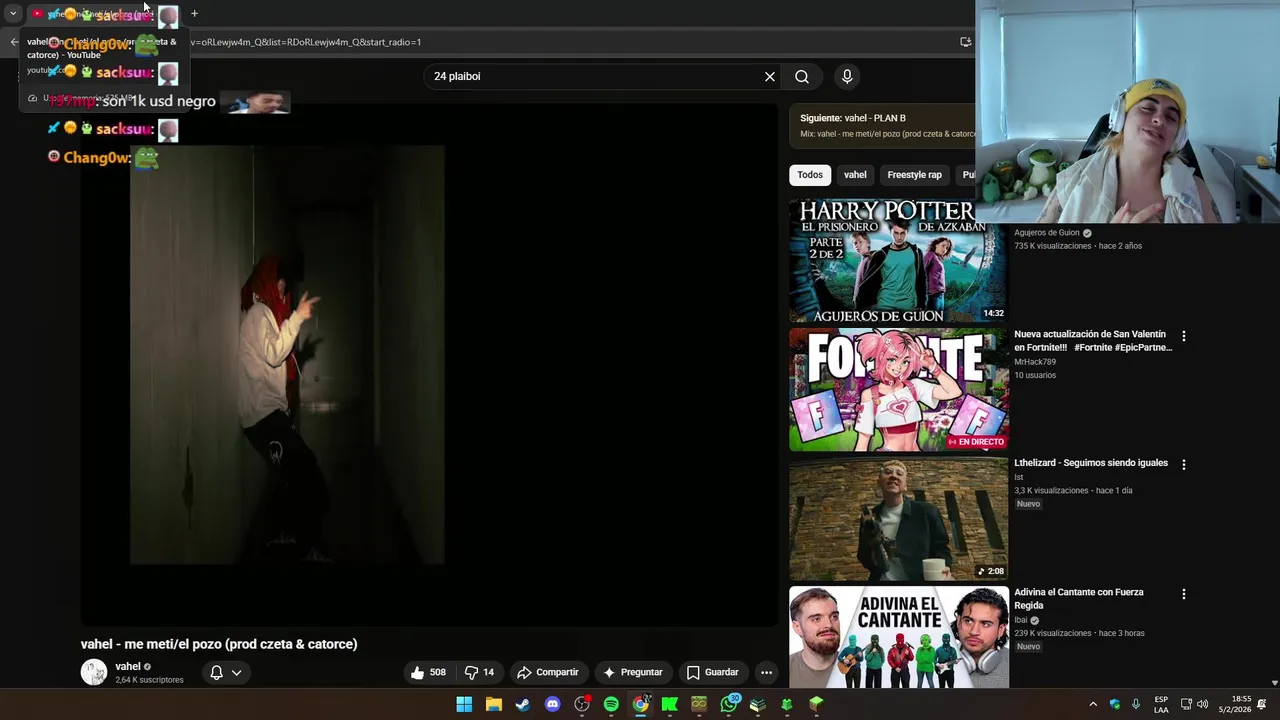This screenshot has height=720, width=1280.
Task: Open Spotify from the taskbar
Action: (x=611, y=704)
